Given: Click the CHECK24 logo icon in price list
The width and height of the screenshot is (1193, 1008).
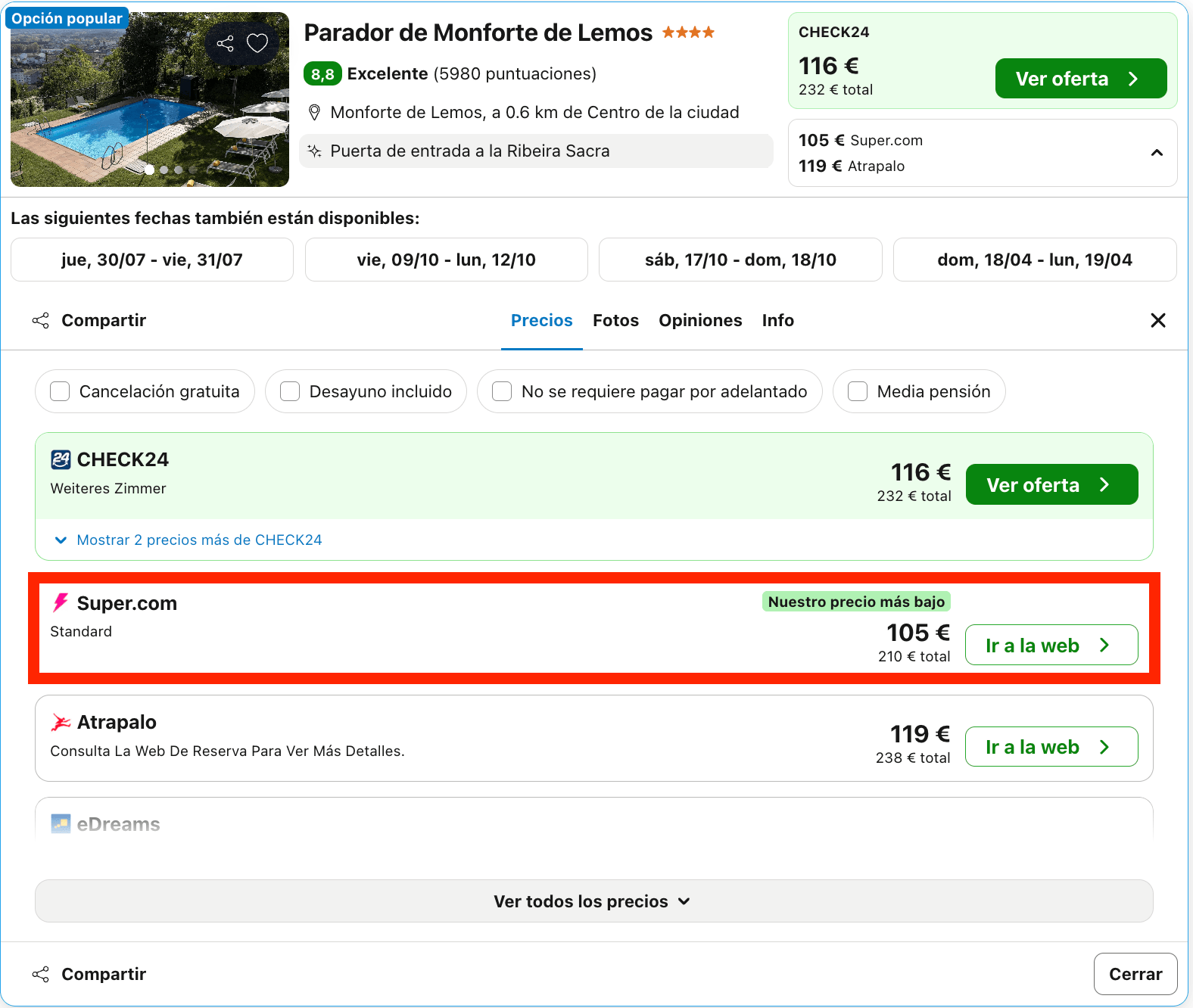Looking at the screenshot, I should (x=61, y=459).
